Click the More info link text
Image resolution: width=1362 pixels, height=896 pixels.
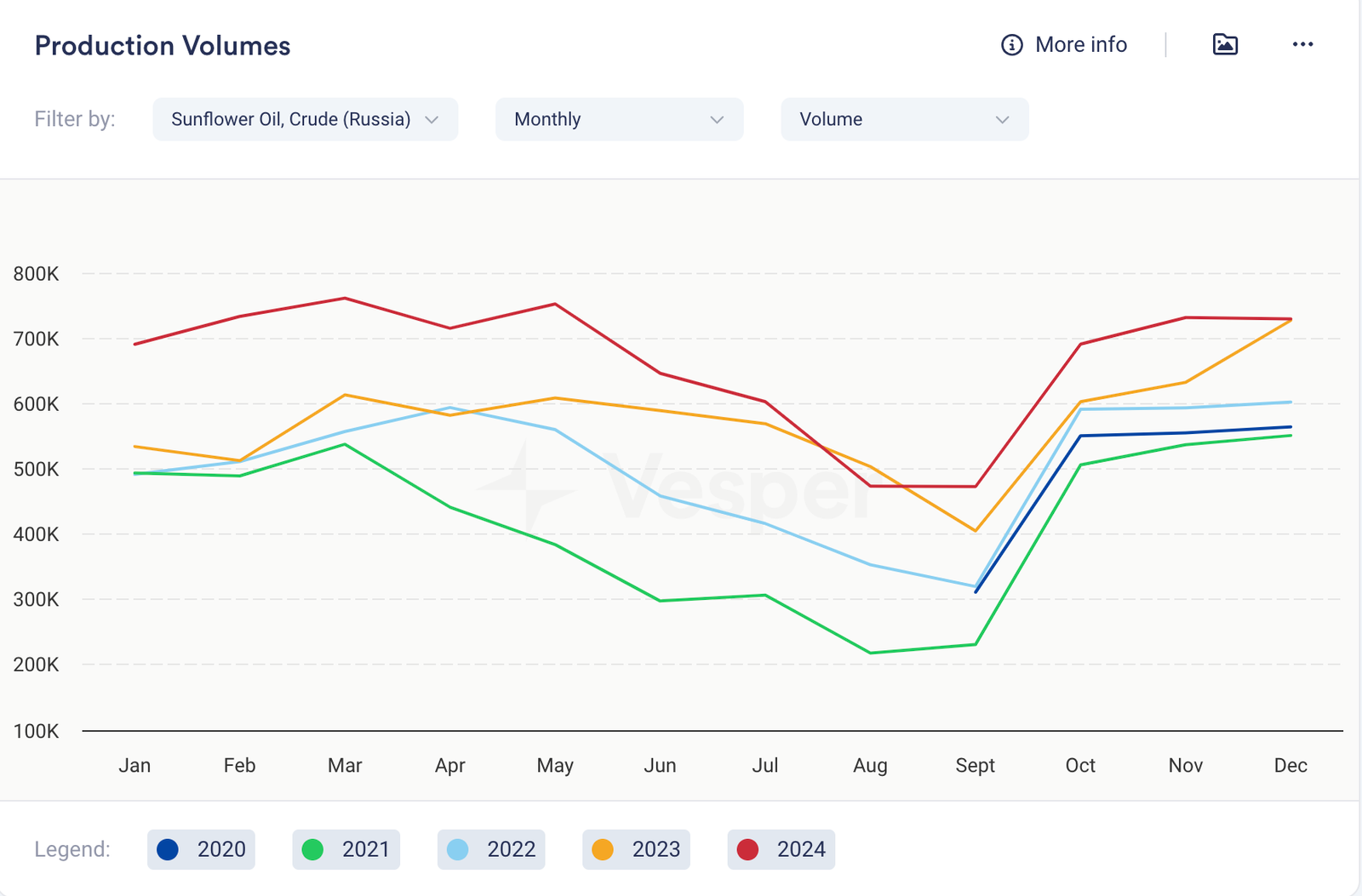(x=1080, y=45)
